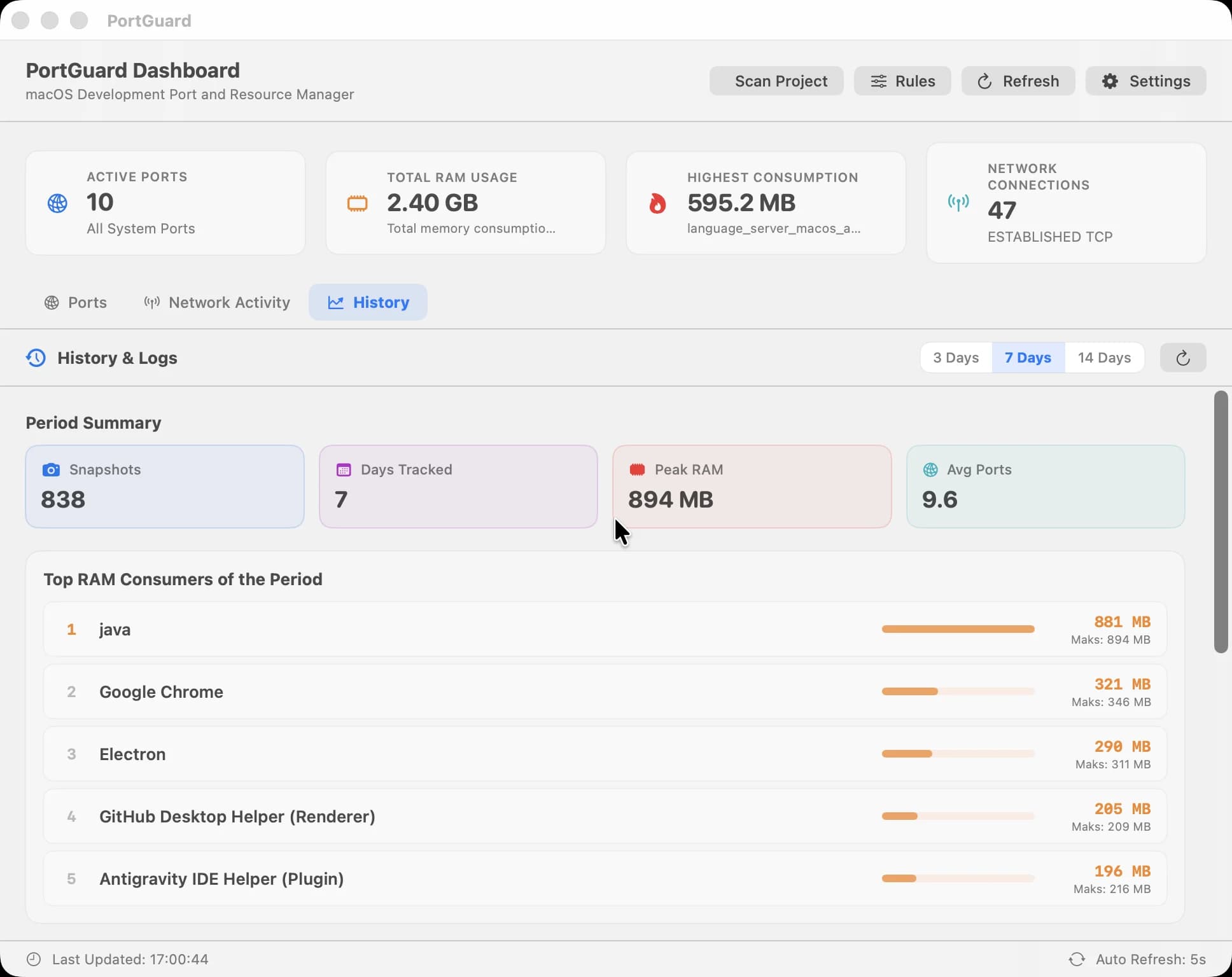Click the Scan Project button

click(776, 81)
